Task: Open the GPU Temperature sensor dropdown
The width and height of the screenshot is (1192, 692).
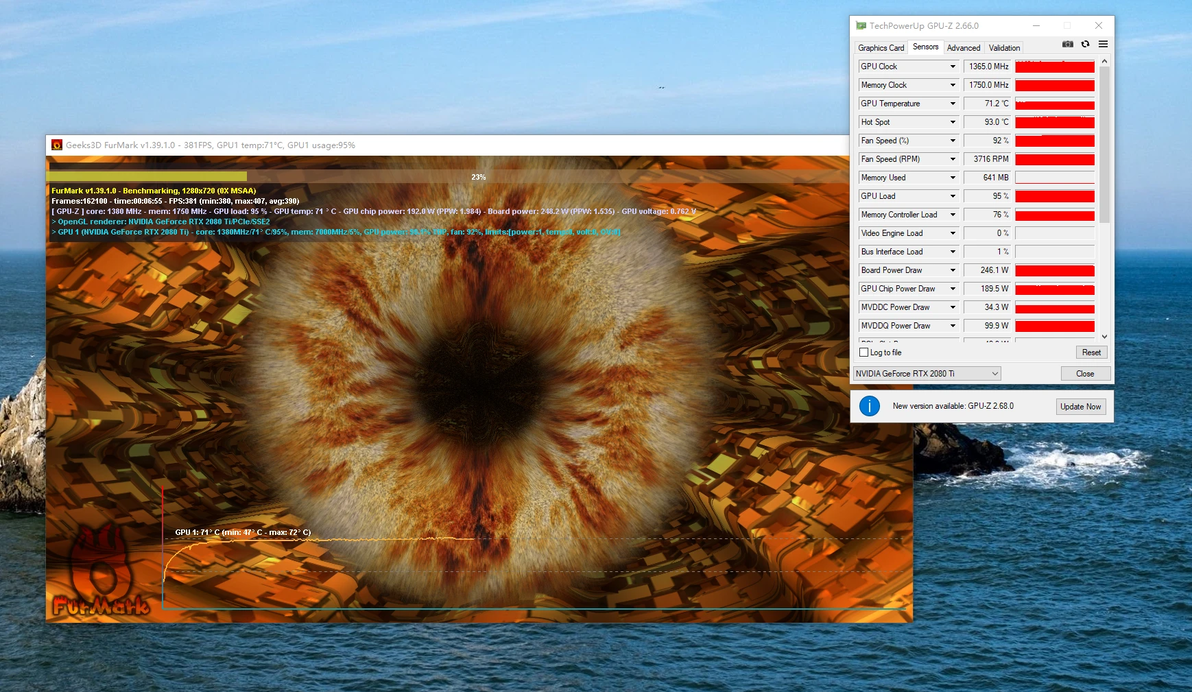Action: pyautogui.click(x=953, y=103)
